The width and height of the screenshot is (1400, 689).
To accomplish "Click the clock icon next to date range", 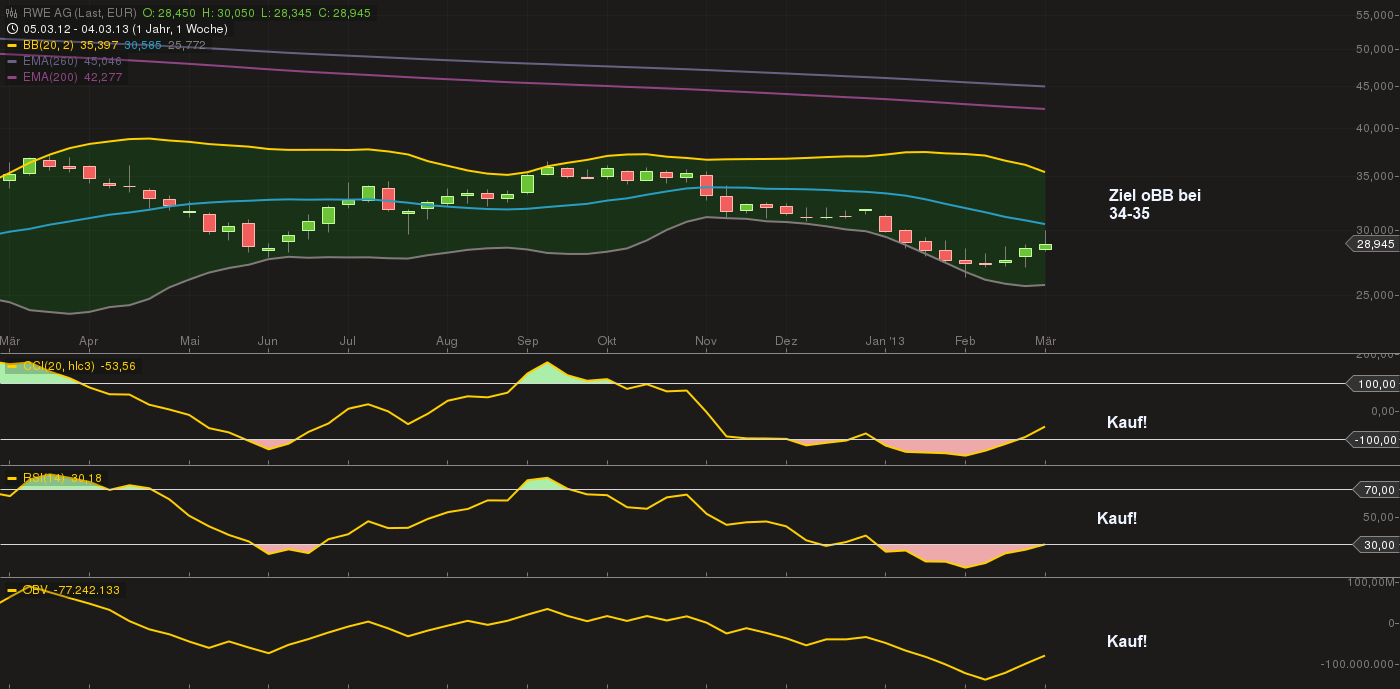I will pos(12,29).
